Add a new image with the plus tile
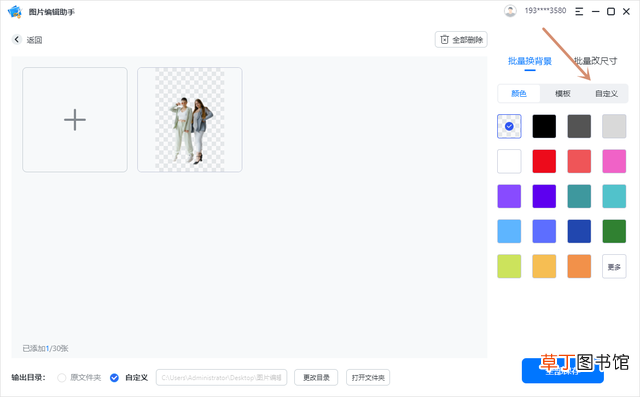The image size is (640, 397). click(x=75, y=120)
